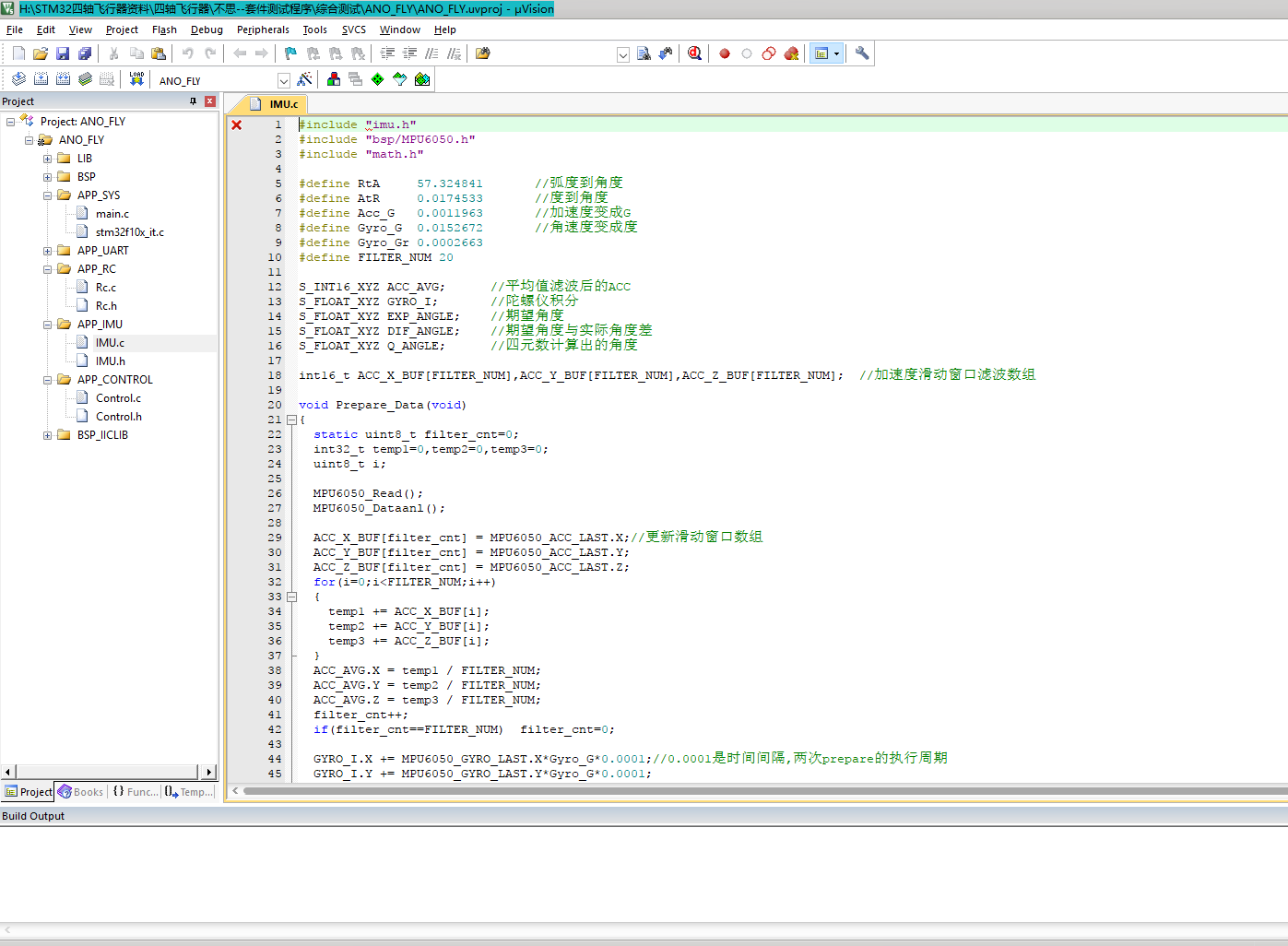Click the Batch Build icon
This screenshot has width=1288, height=946.
pos(85,79)
